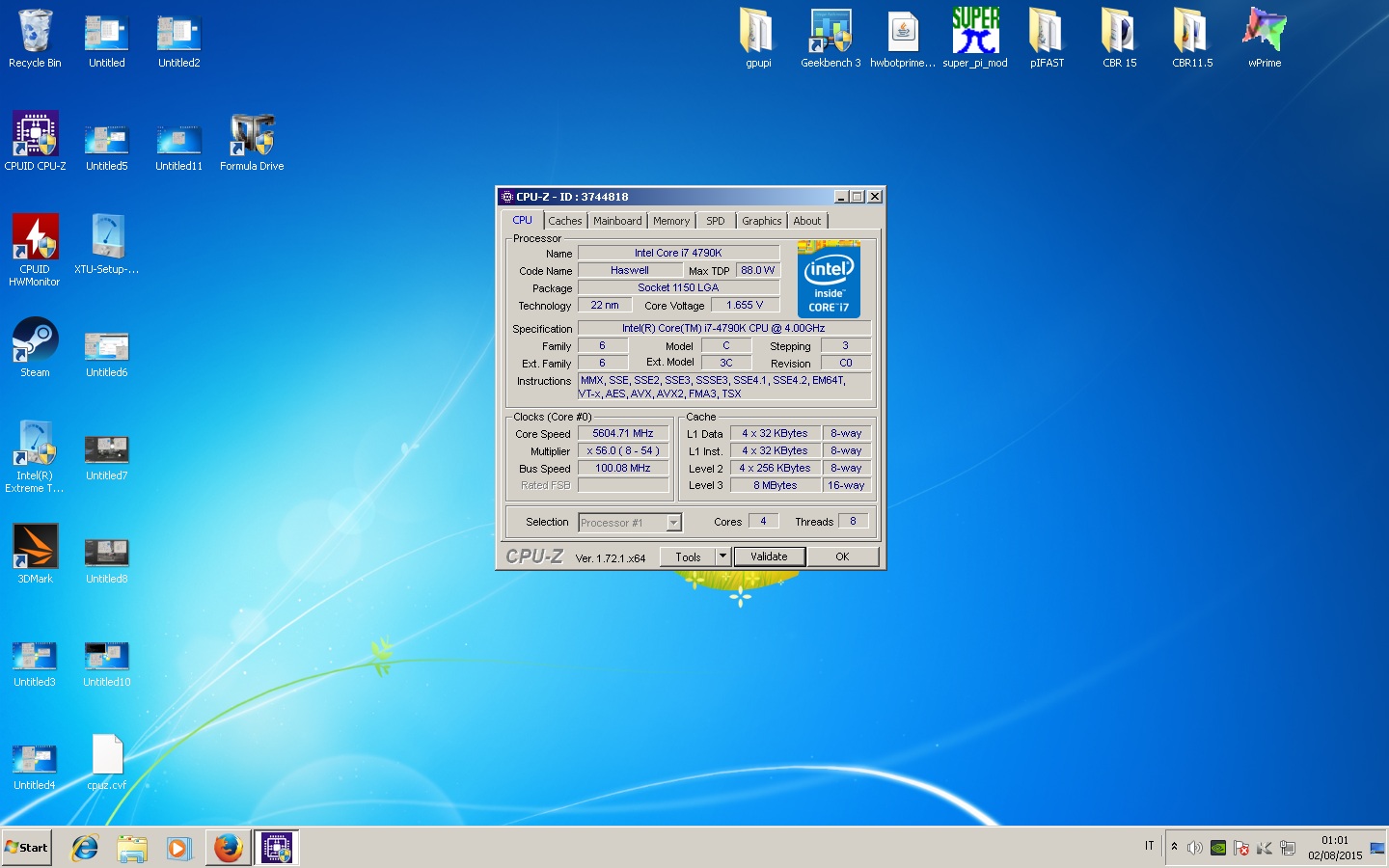1389x868 pixels.
Task: Launch the 3DMark desktop shortcut
Action: click(35, 554)
